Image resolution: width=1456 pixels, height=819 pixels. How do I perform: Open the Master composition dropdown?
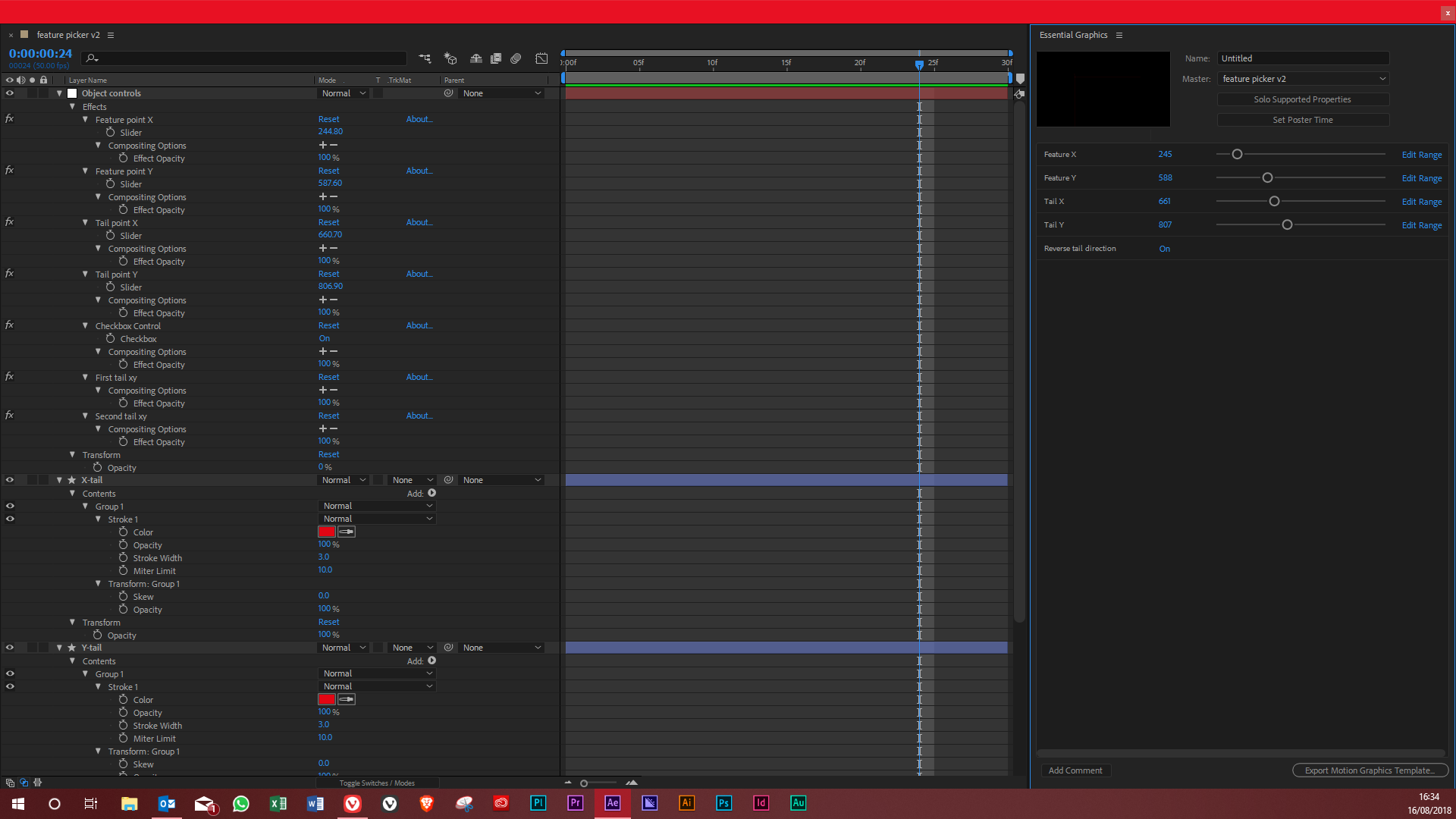click(1303, 79)
